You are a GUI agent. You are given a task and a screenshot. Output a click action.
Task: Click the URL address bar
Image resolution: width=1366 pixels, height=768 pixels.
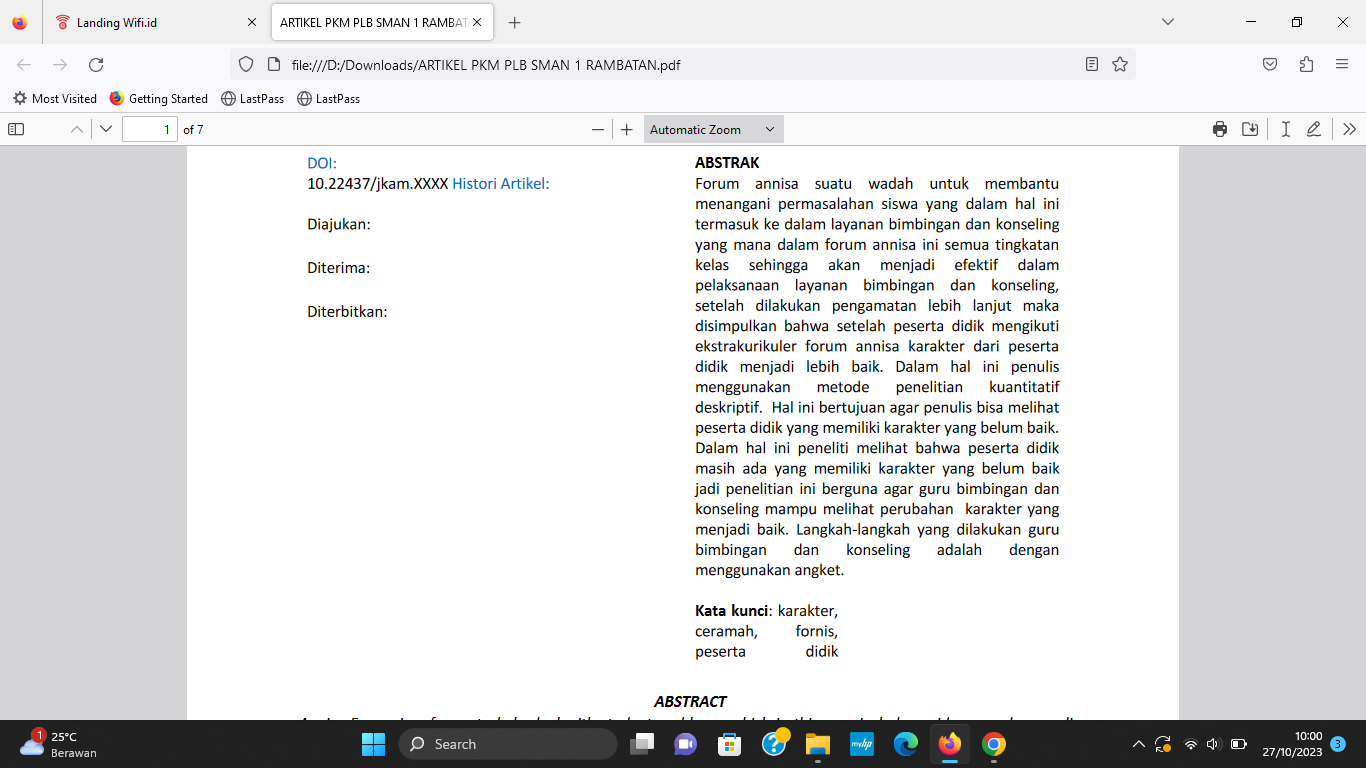pyautogui.click(x=680, y=64)
